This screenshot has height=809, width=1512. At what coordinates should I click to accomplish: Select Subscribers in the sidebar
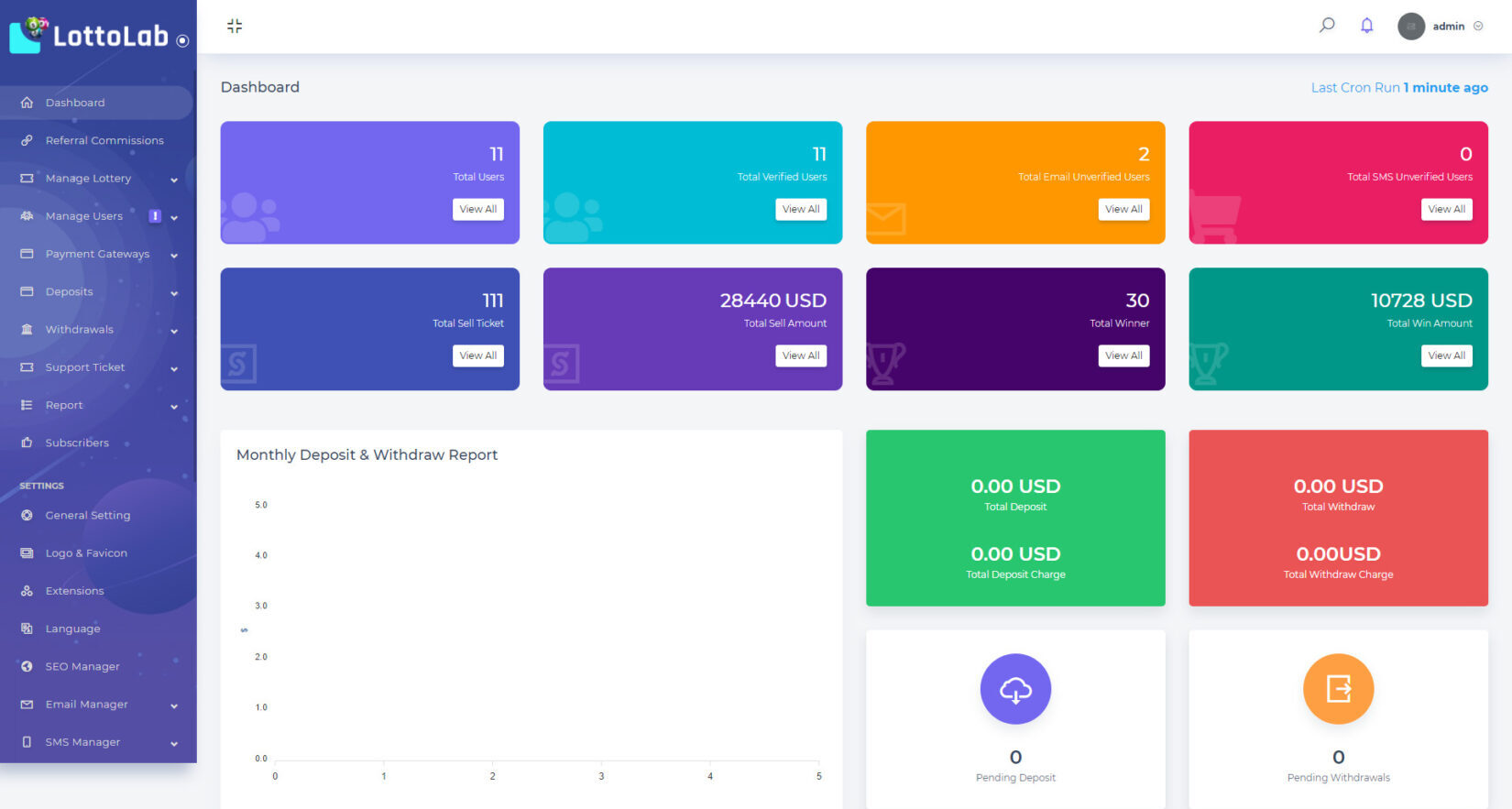point(77,443)
